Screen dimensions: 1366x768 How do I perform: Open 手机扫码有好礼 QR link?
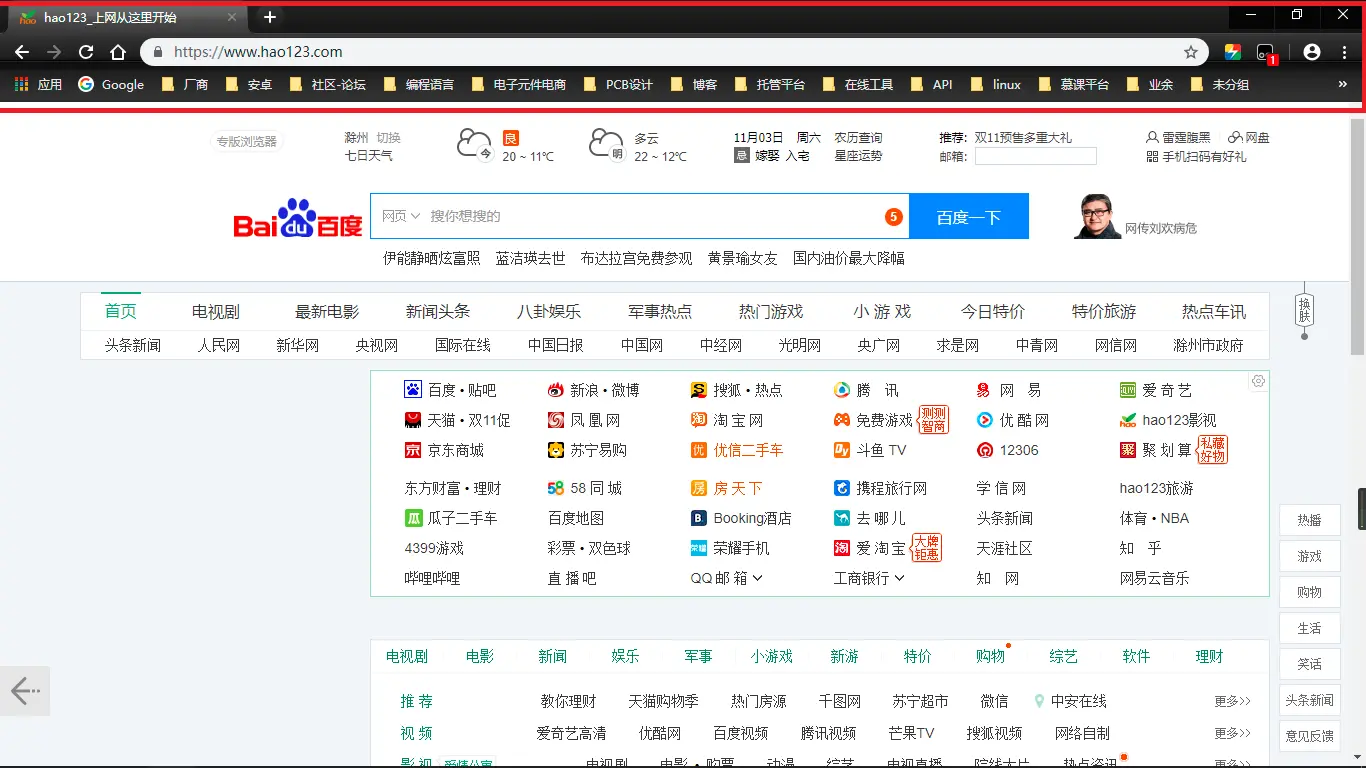click(1196, 157)
